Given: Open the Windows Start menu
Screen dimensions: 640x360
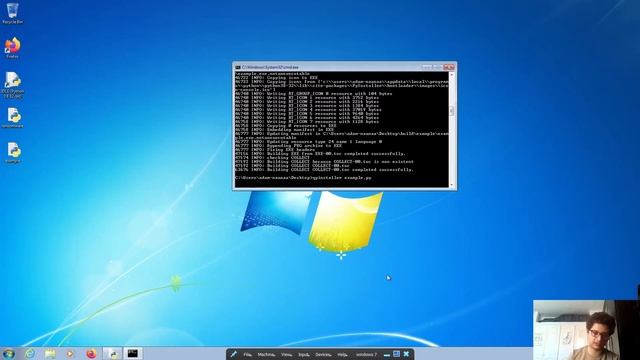Looking at the screenshot, I should 9,353.
